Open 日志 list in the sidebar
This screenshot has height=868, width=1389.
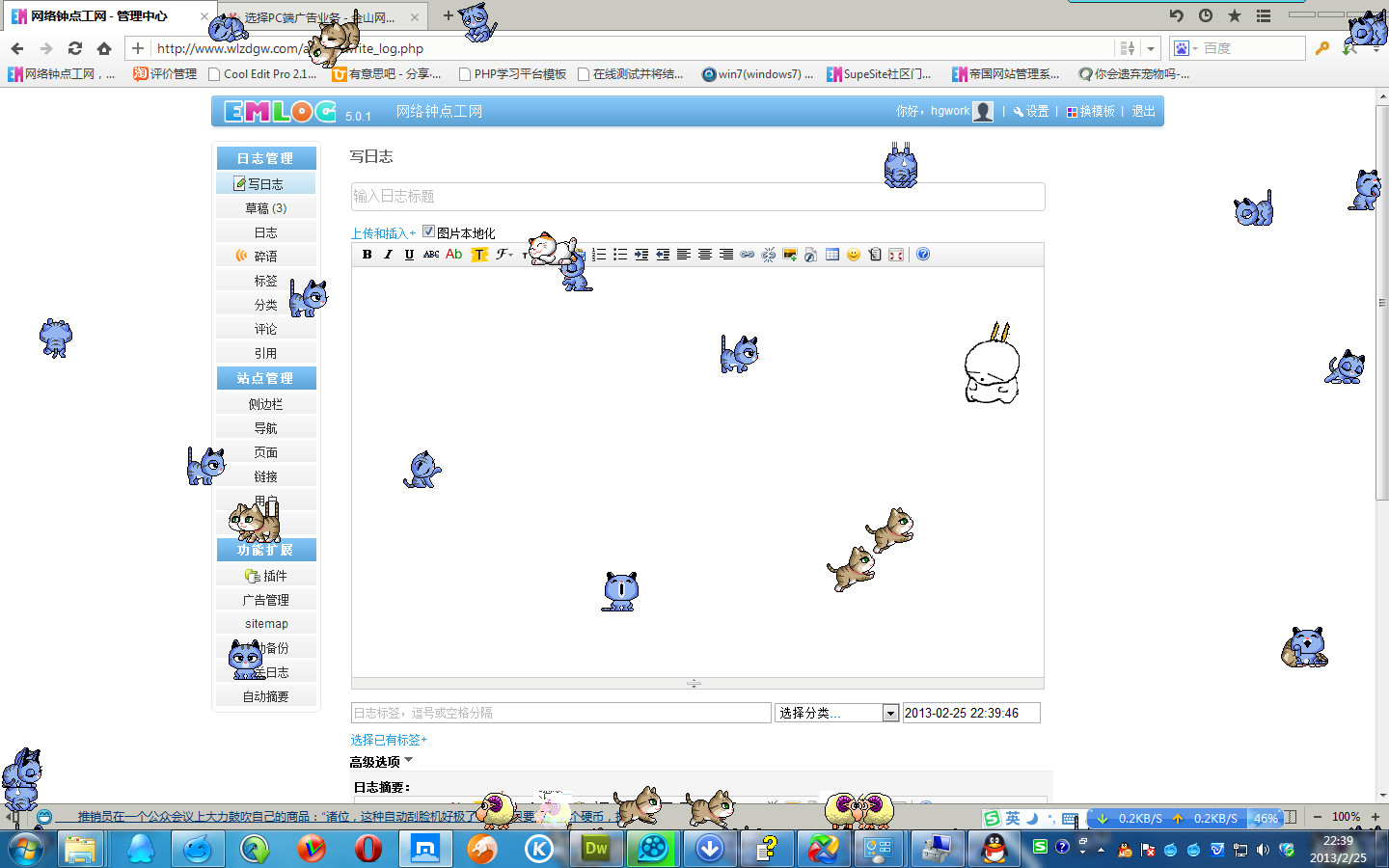266,232
